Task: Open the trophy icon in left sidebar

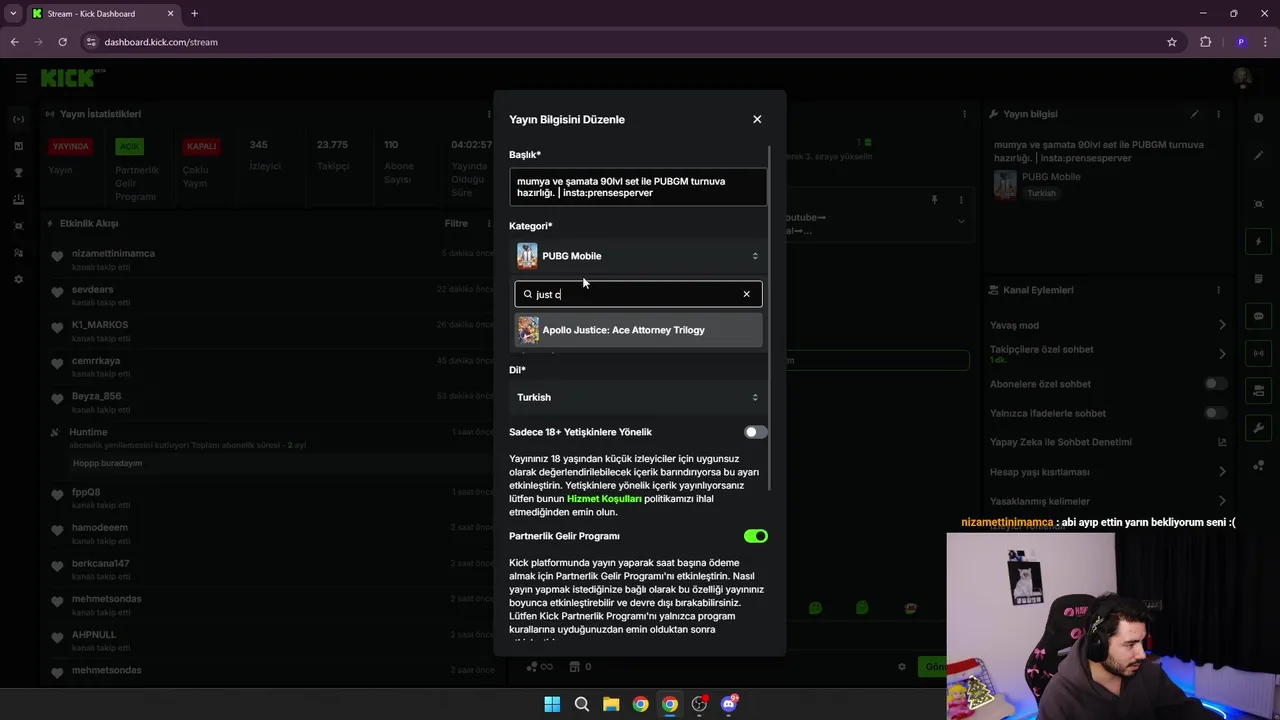Action: [x=18, y=172]
